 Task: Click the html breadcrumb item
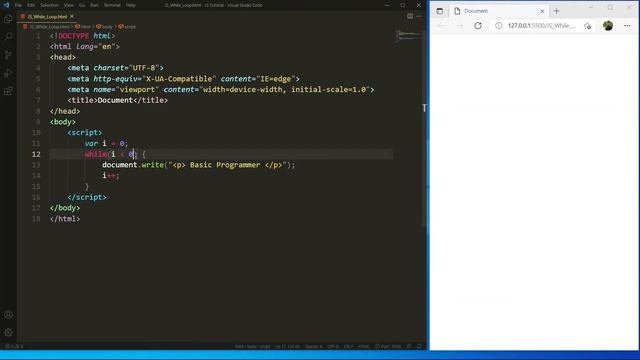[83, 27]
